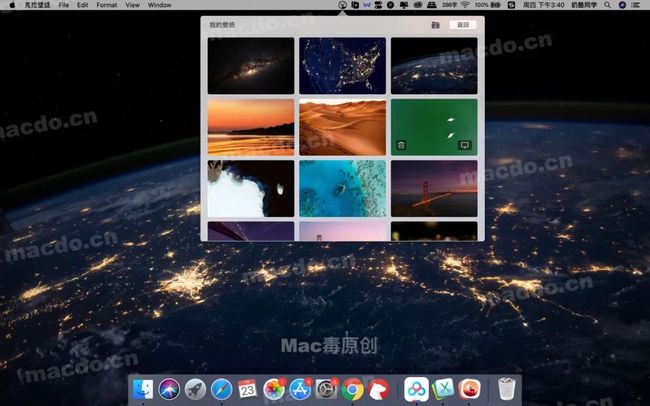This screenshot has height=406, width=650.
Task: Open the Window menu
Action: coord(160,5)
